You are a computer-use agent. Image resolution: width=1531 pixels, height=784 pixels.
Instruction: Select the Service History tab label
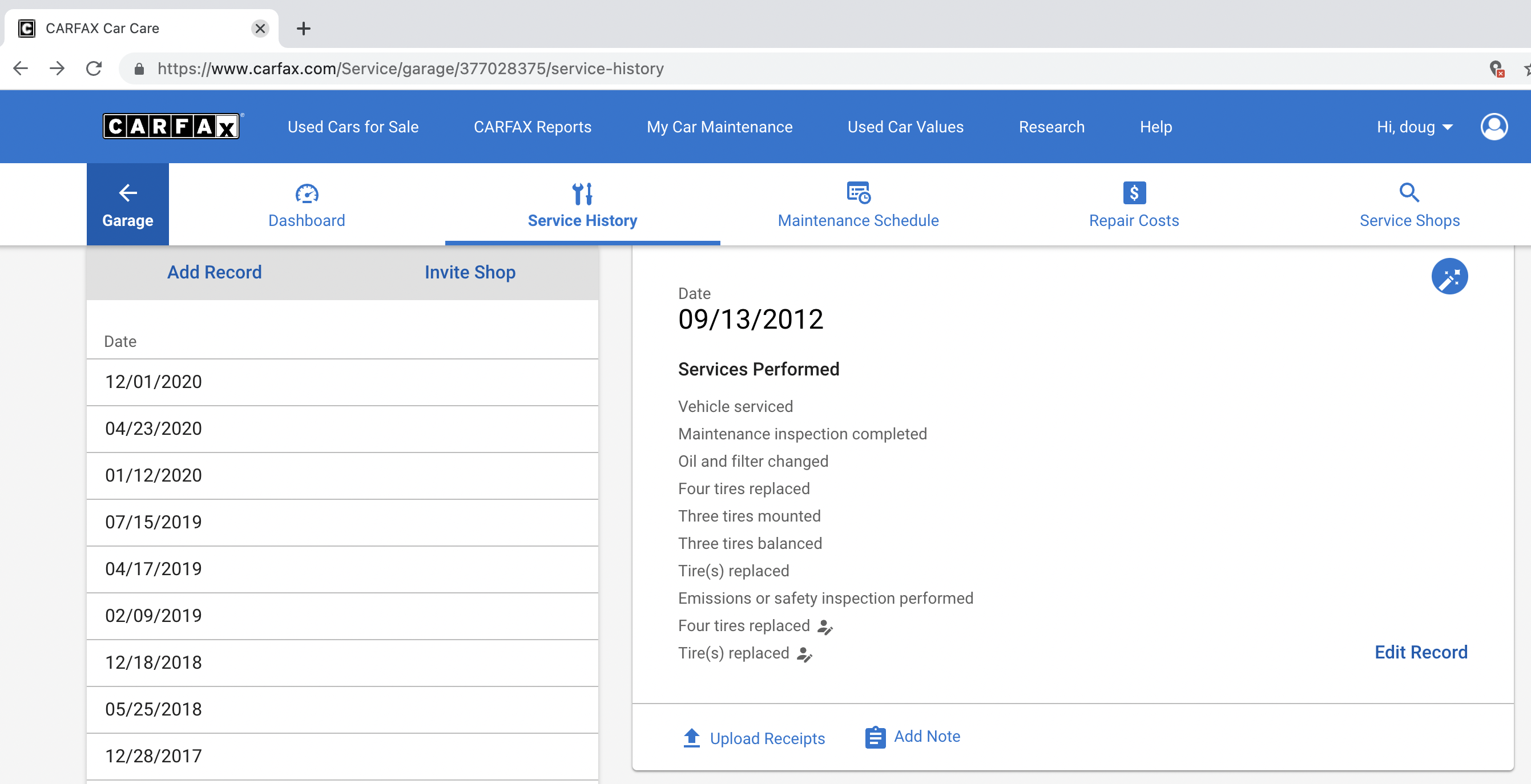[582, 220]
